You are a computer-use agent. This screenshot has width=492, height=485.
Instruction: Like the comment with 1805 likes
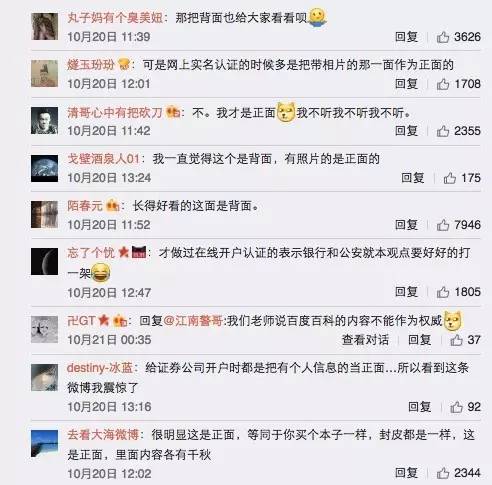[x=443, y=292]
